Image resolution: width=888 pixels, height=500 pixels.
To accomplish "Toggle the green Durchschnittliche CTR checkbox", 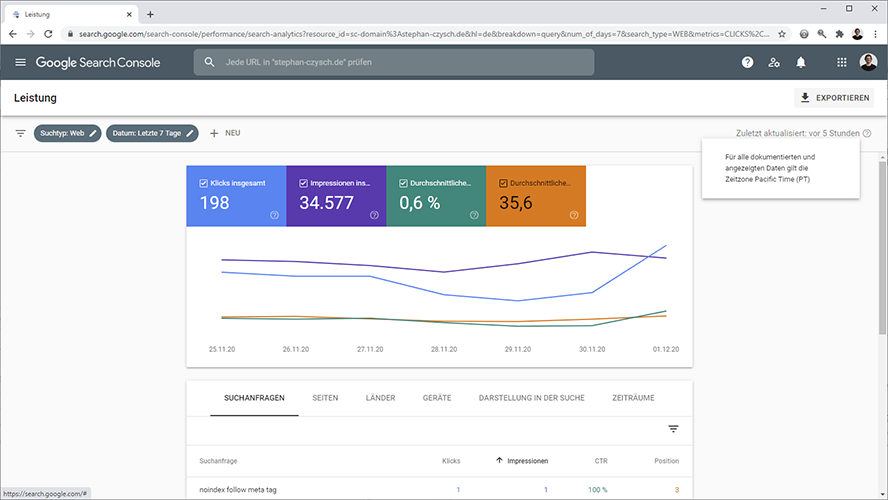I will tap(403, 183).
